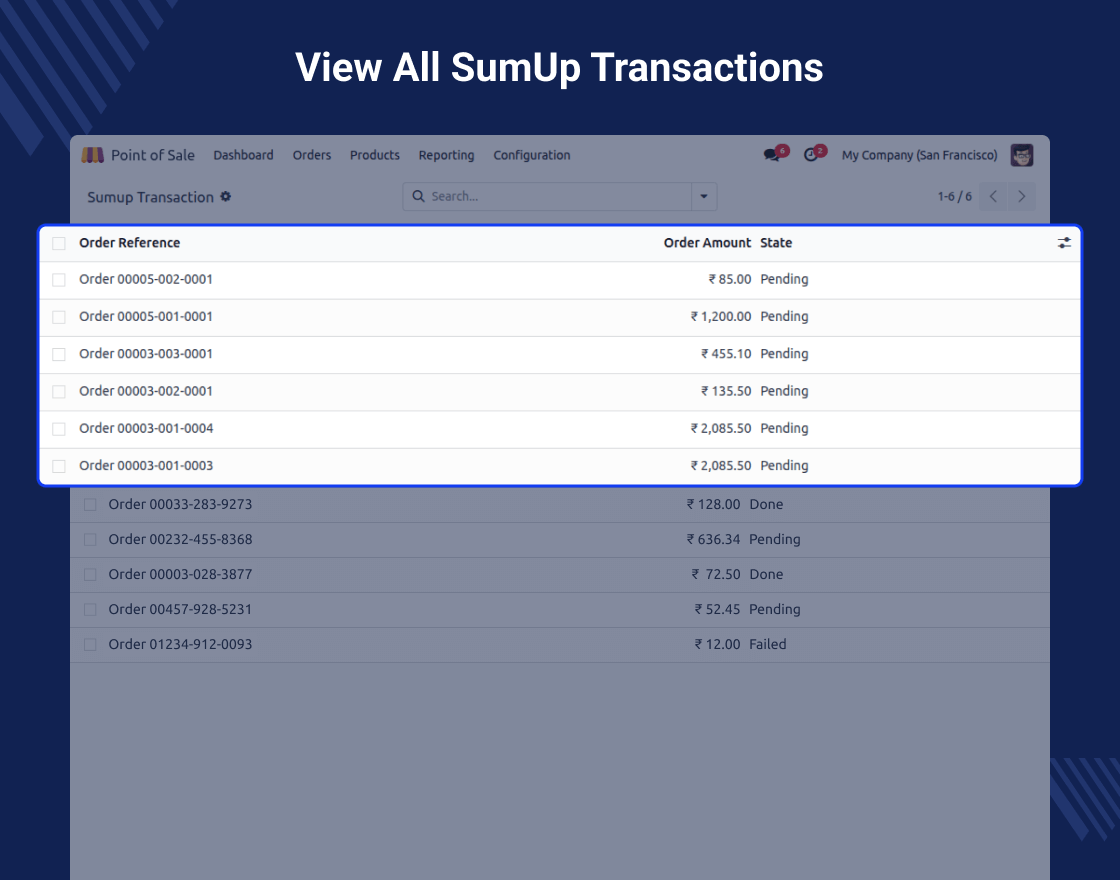This screenshot has width=1120, height=880.
Task: Open the Configuration menu
Action: 532,155
